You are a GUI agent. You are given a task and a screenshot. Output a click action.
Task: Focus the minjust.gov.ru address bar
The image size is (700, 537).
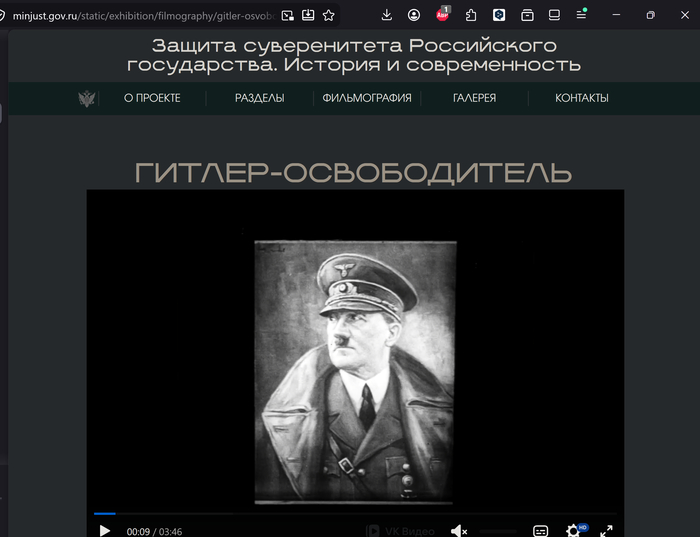point(143,16)
